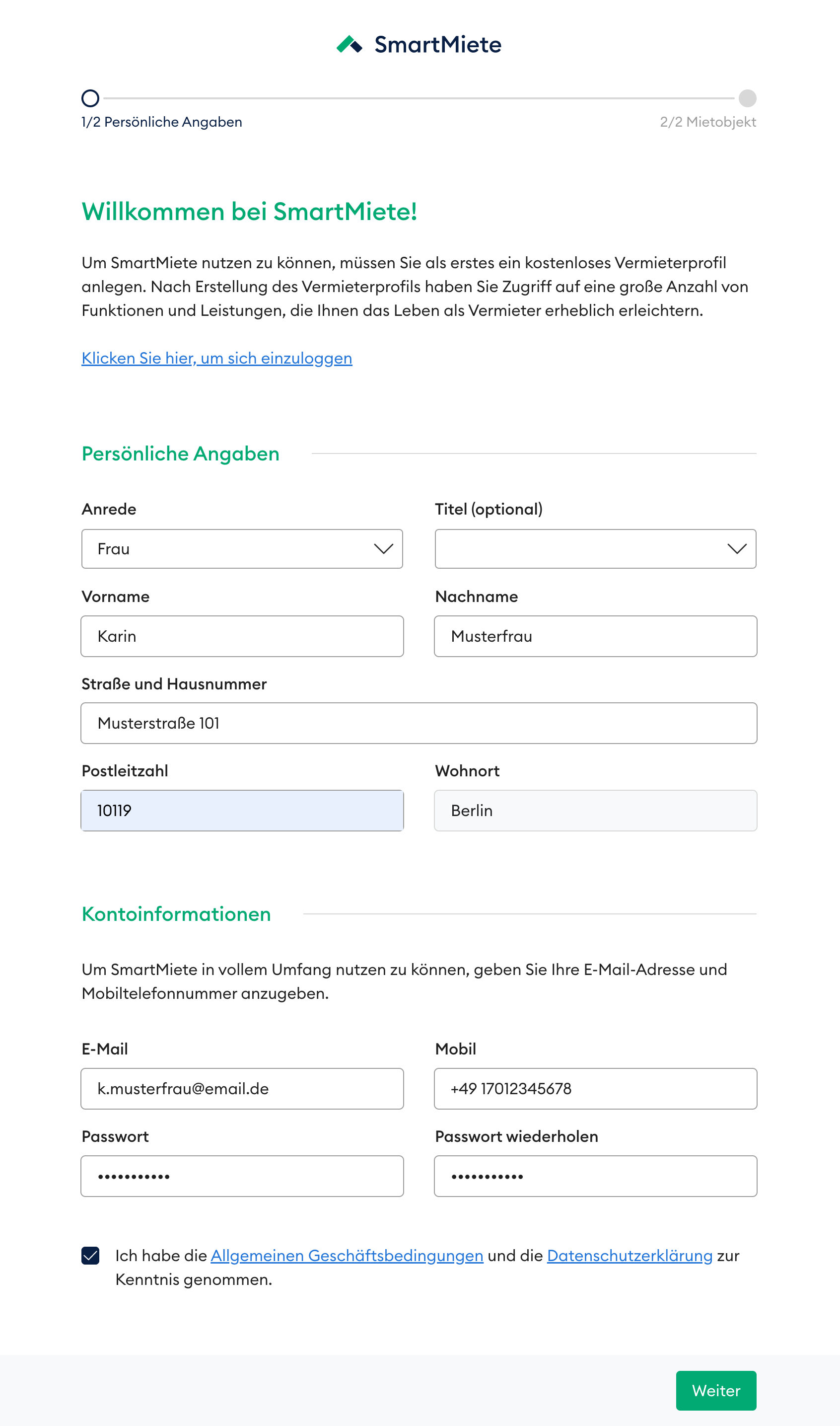Image resolution: width=840 pixels, height=1426 pixels.
Task: Click the SmartMiete logo icon
Action: click(x=349, y=44)
